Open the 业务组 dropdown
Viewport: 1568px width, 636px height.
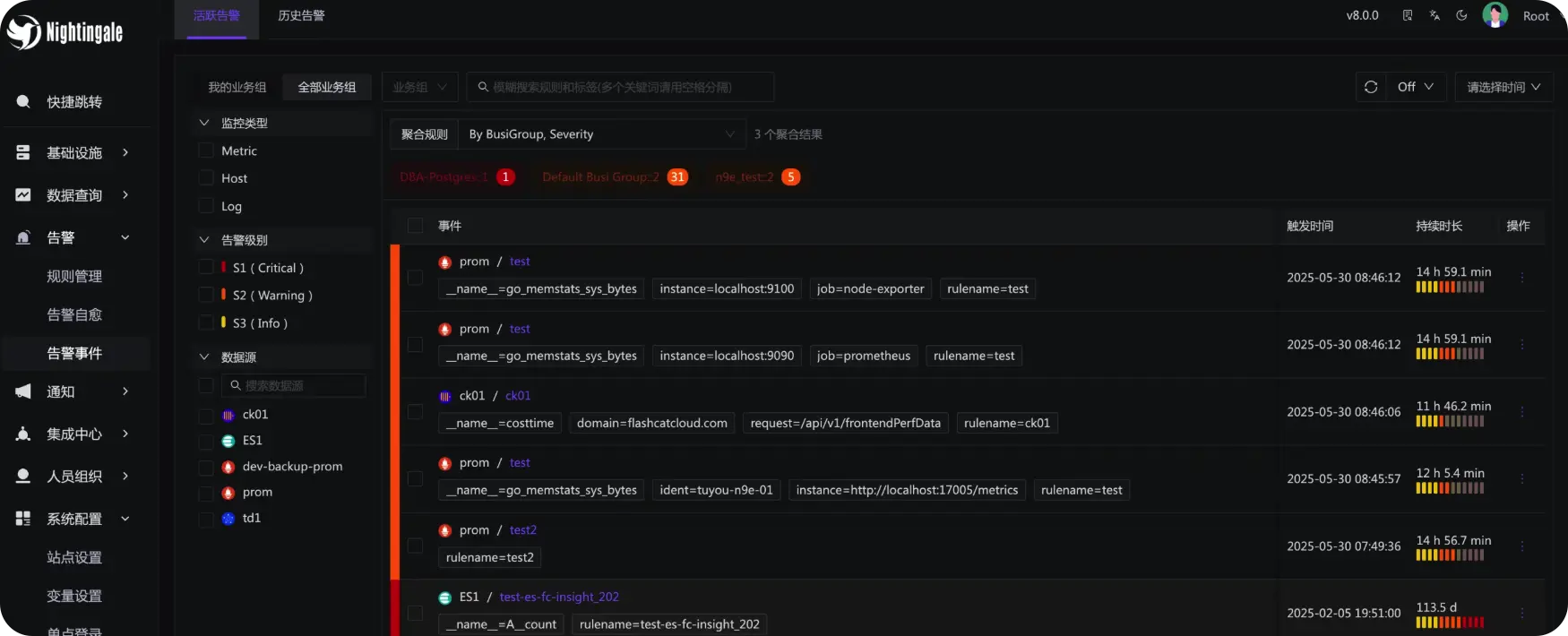[420, 87]
